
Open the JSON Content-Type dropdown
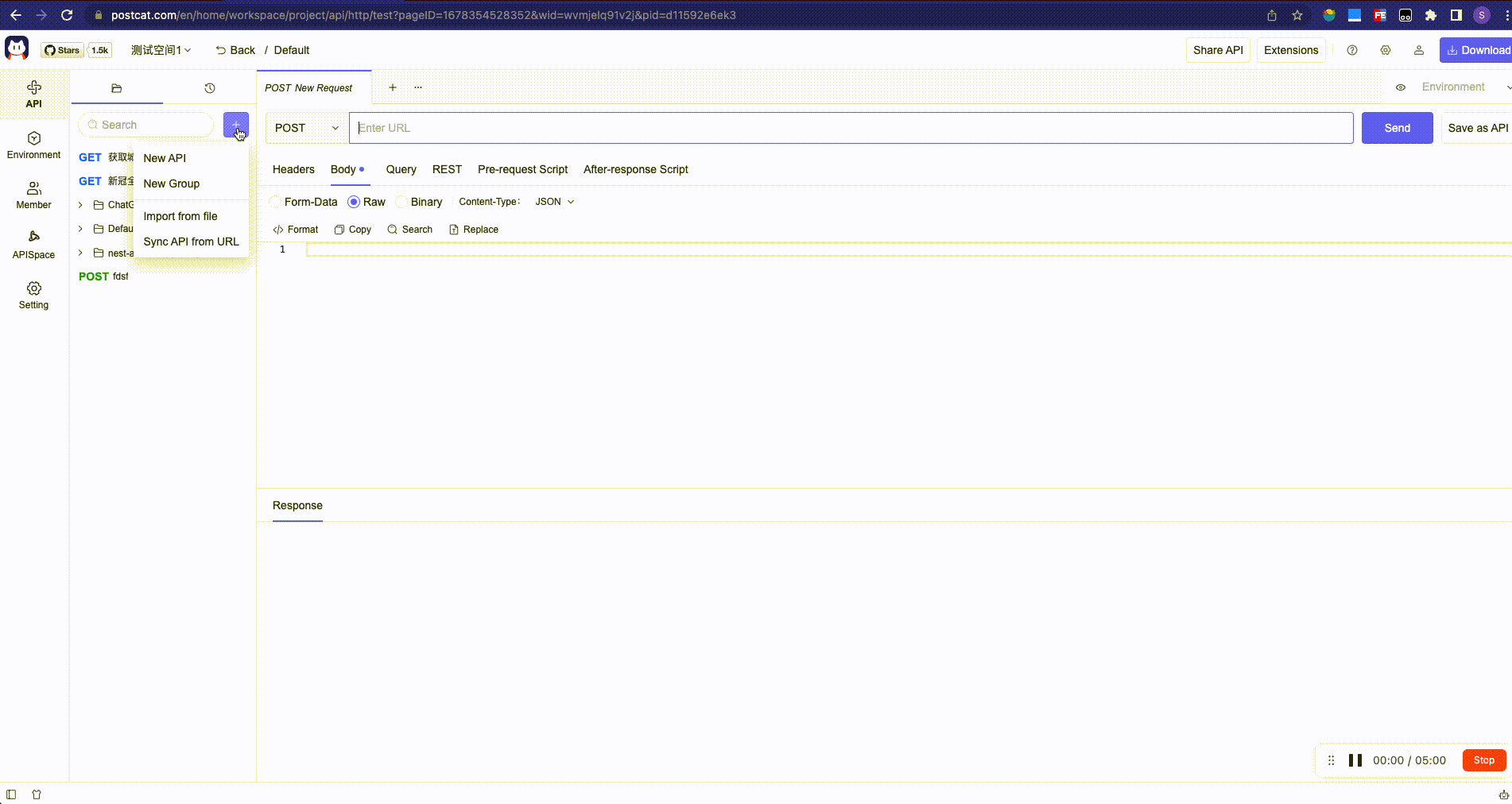tap(554, 201)
